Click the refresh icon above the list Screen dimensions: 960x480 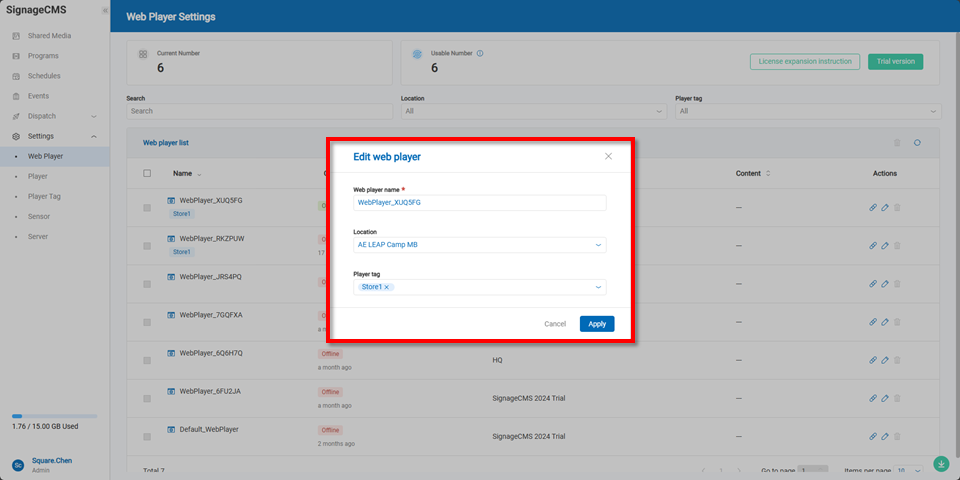pyautogui.click(x=917, y=143)
